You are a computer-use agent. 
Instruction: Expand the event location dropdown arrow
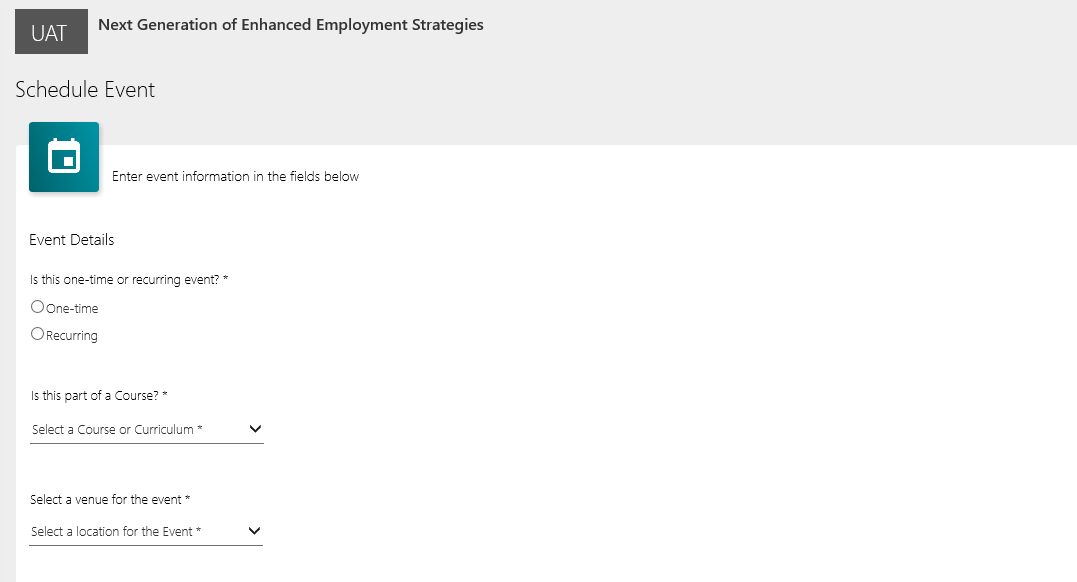(254, 531)
